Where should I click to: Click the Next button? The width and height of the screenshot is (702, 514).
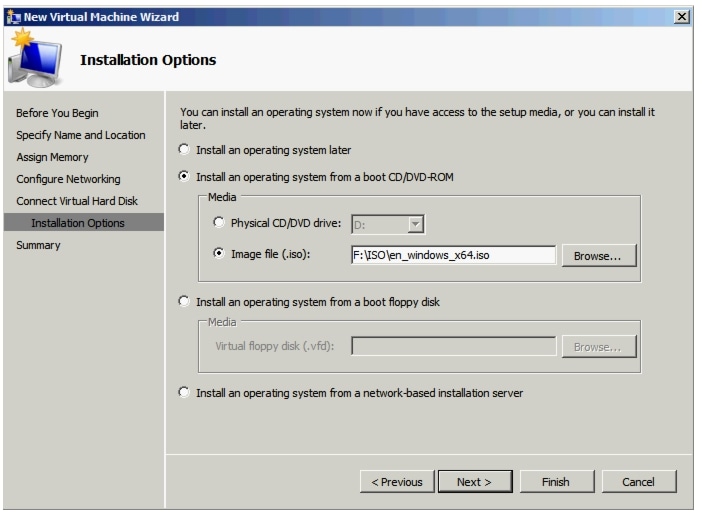coord(475,482)
